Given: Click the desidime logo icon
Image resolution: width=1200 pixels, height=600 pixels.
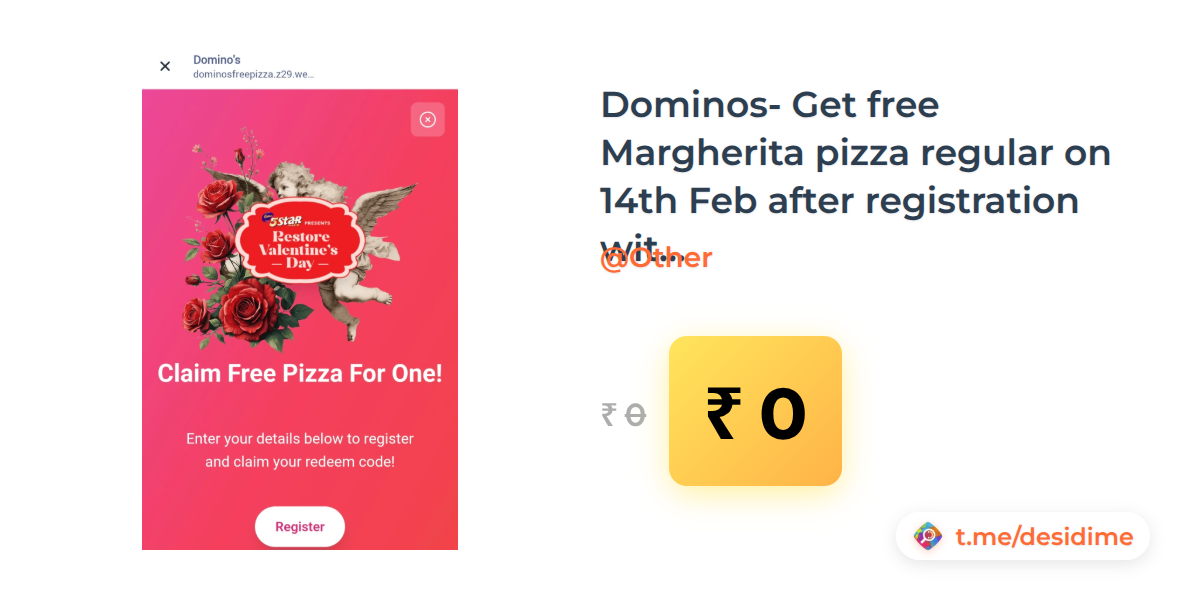Looking at the screenshot, I should [929, 537].
